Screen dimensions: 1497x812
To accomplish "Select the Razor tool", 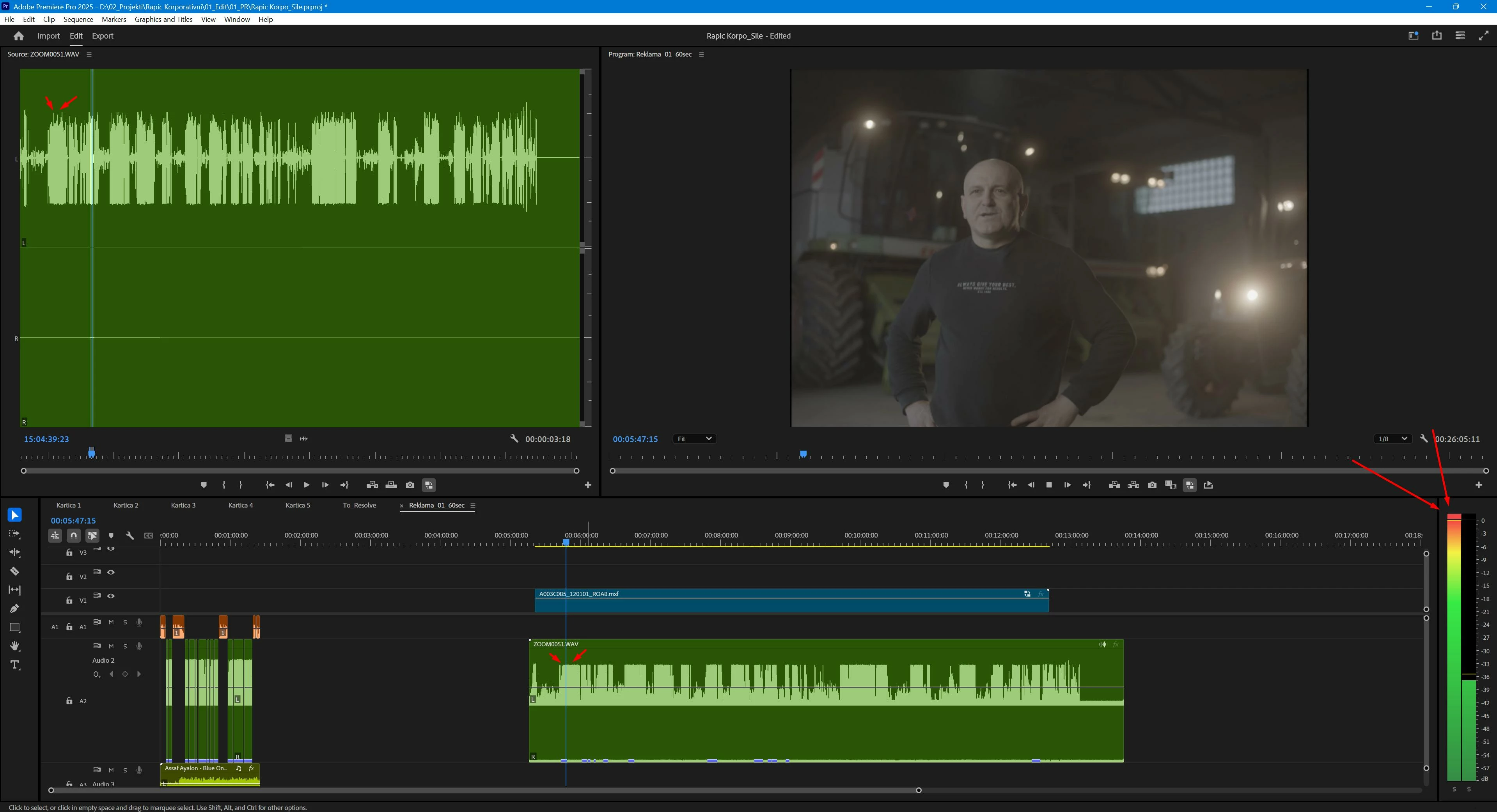I will 14,571.
